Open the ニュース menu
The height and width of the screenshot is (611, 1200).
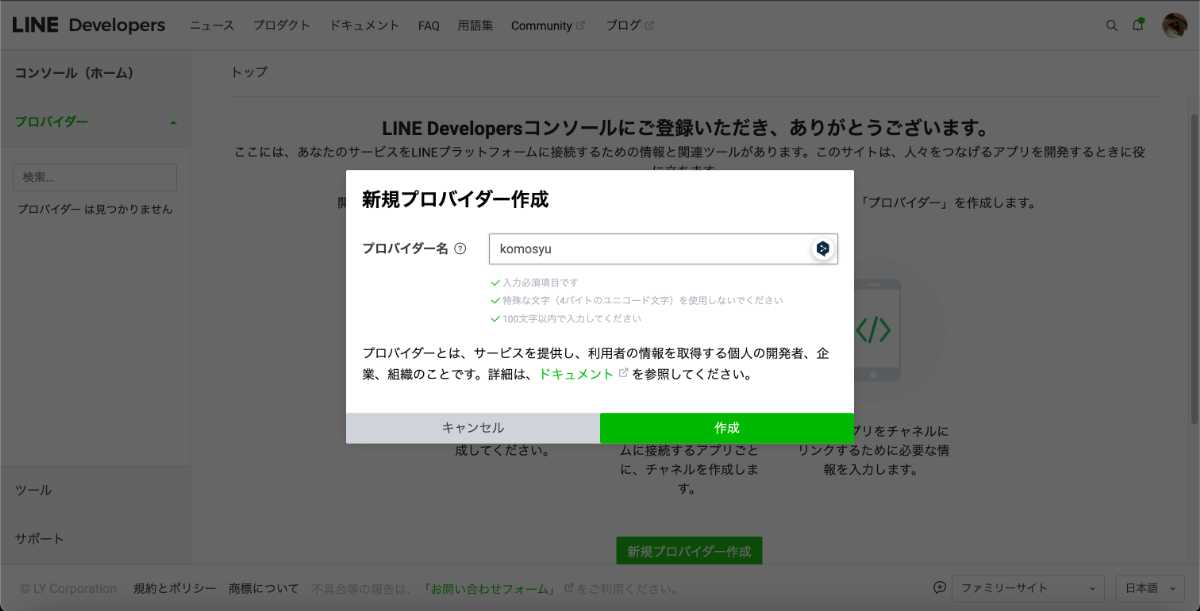[x=212, y=26]
